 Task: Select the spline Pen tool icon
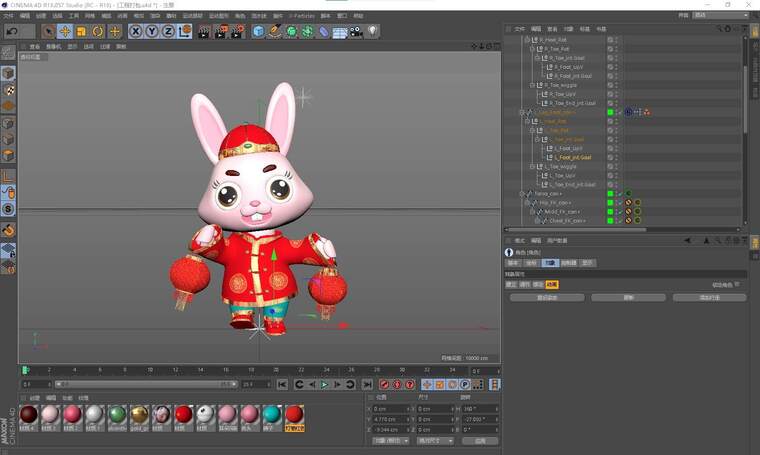275,31
